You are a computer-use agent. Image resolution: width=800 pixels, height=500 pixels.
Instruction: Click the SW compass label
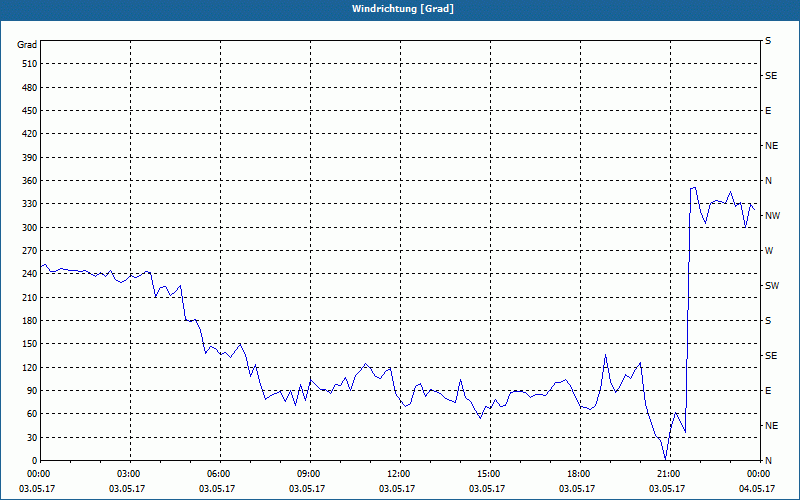772,286
